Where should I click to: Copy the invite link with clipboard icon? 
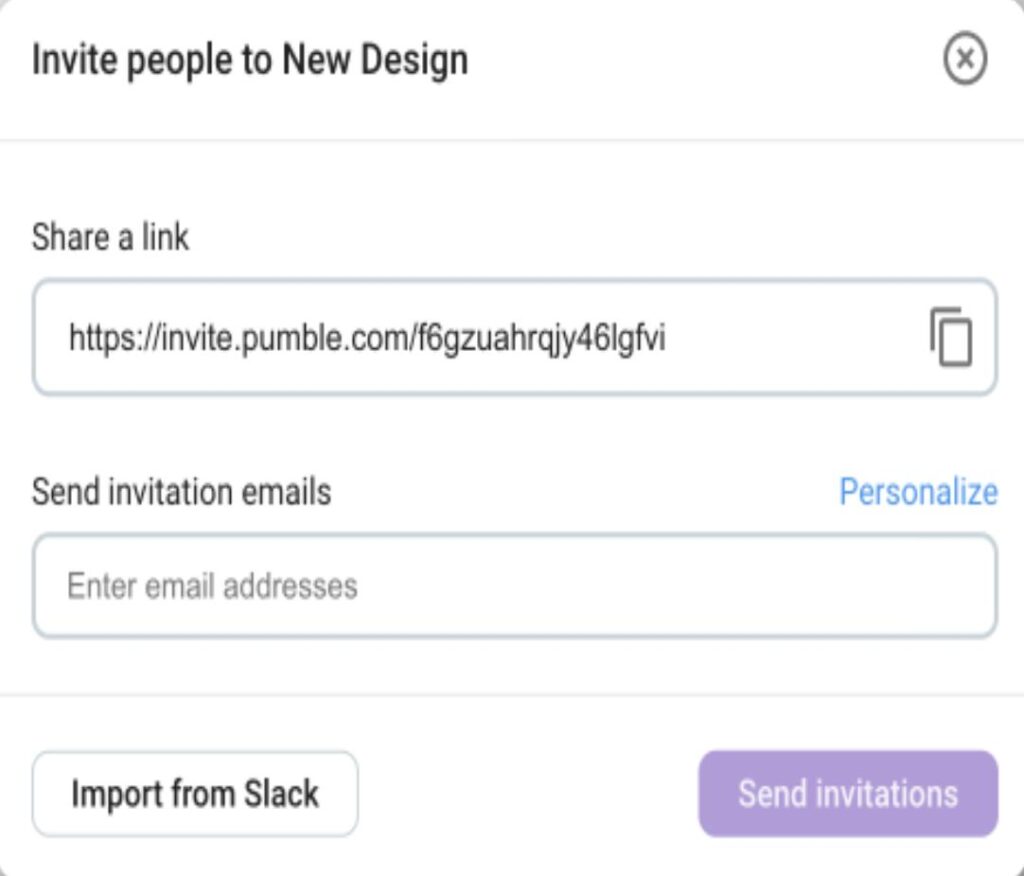pyautogui.click(x=951, y=337)
